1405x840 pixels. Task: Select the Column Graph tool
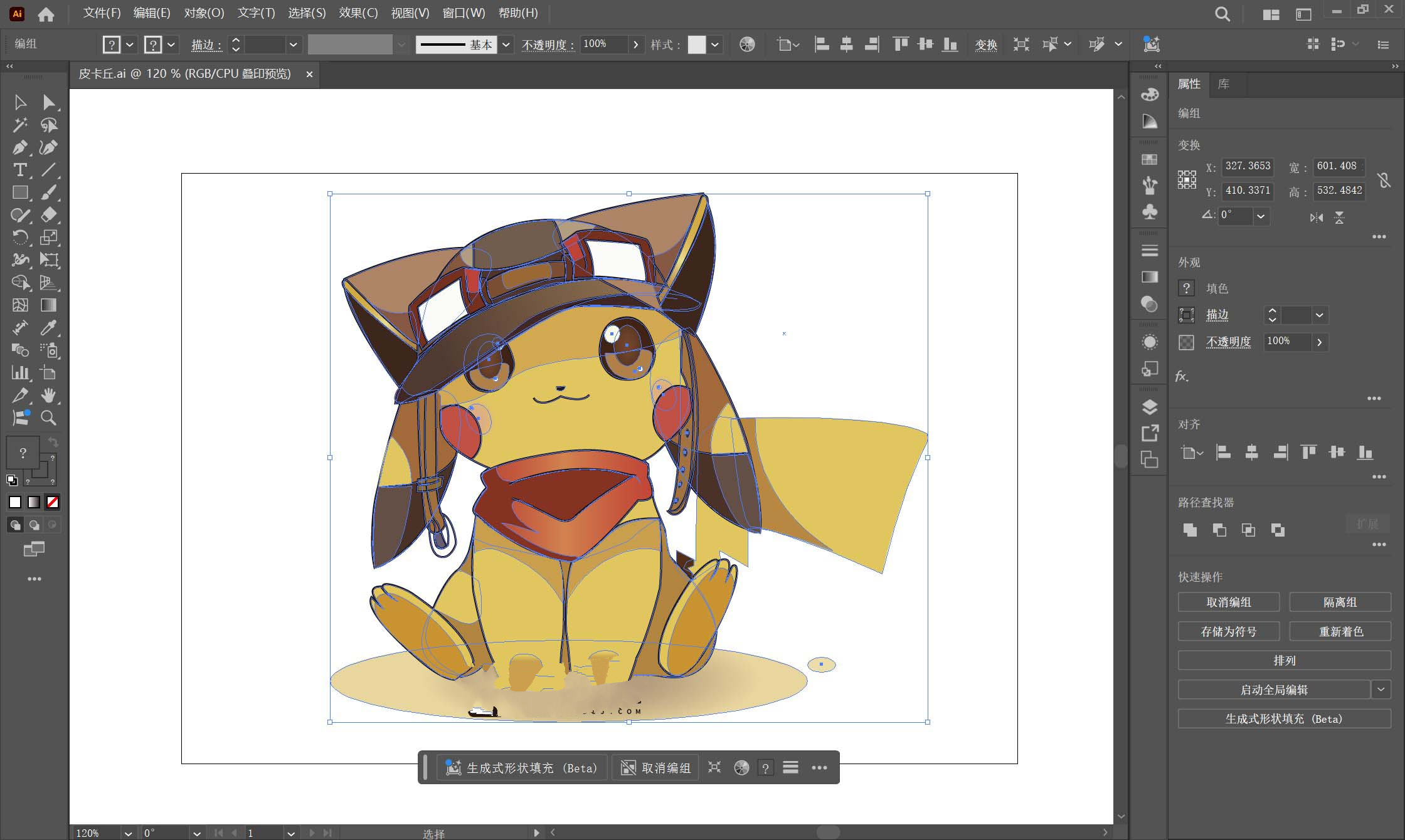pos(20,373)
